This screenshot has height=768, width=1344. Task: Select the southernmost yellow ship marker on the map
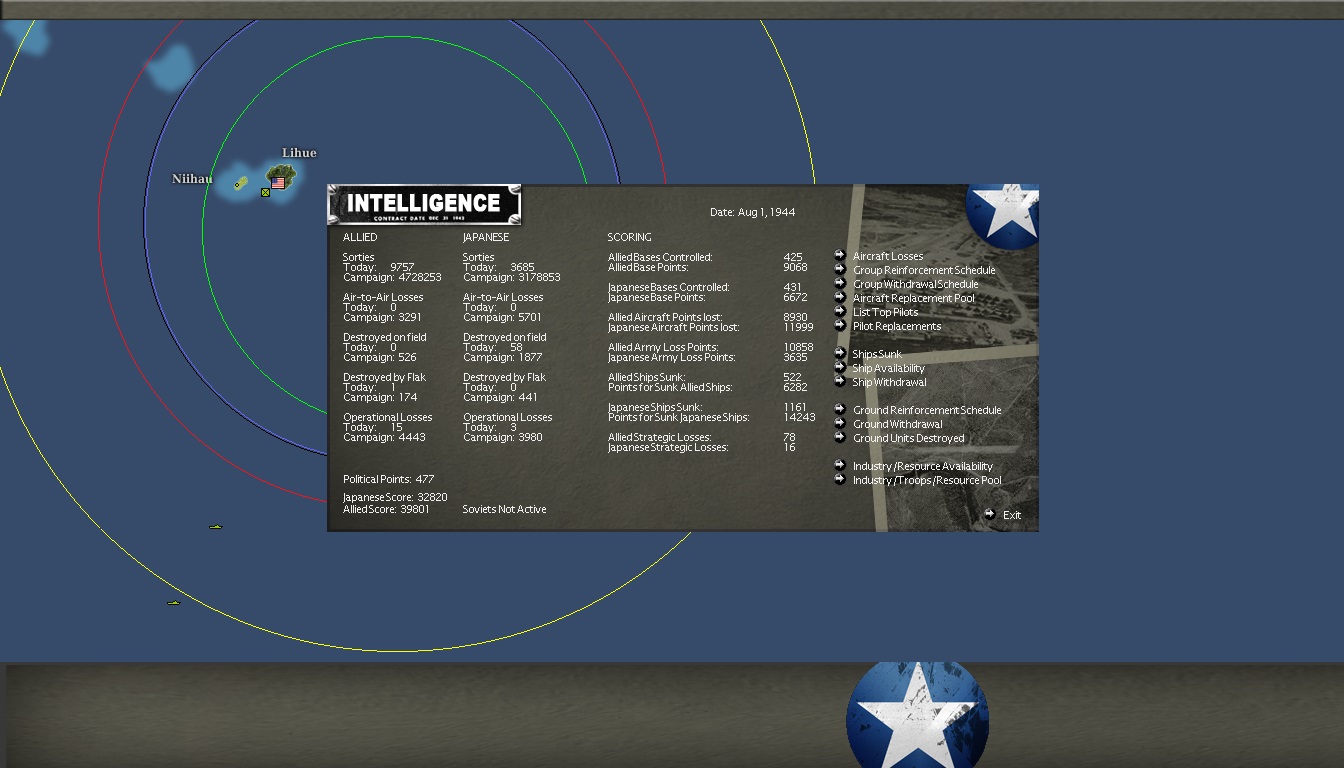pyautogui.click(x=173, y=603)
